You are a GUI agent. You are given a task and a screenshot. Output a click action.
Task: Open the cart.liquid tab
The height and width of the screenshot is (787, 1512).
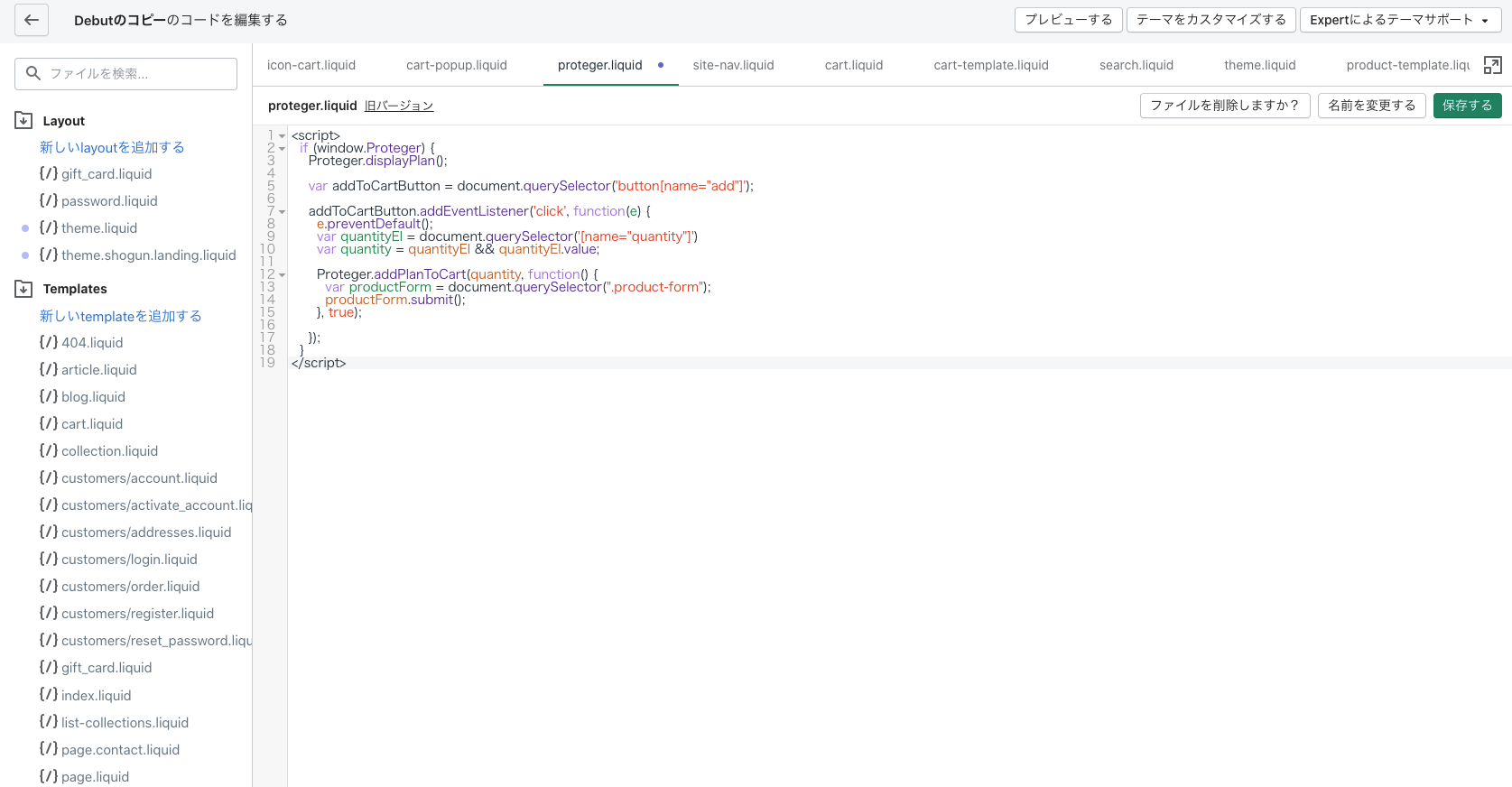tap(854, 65)
